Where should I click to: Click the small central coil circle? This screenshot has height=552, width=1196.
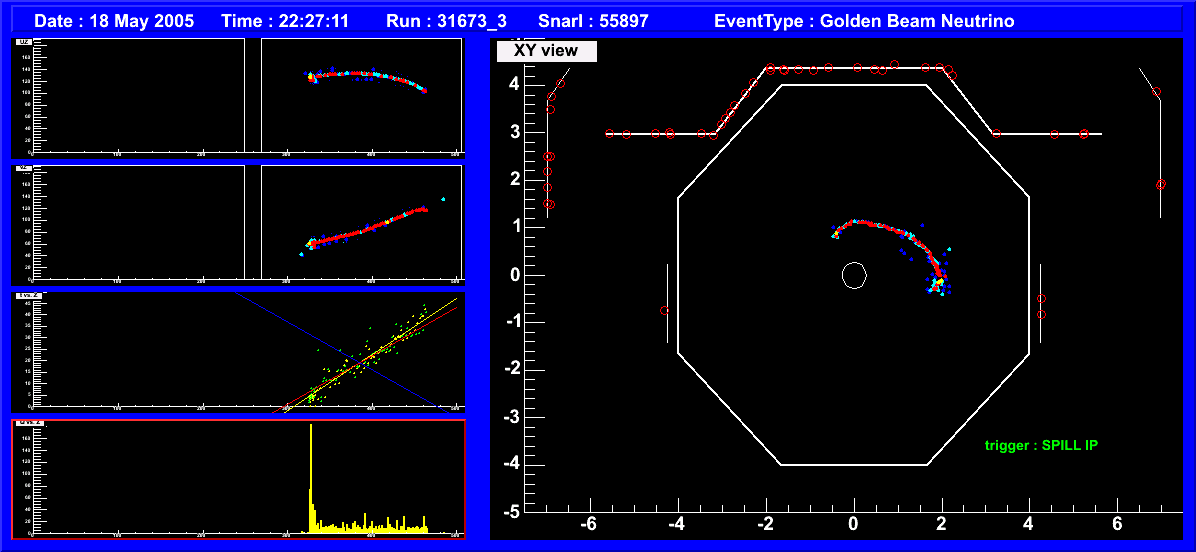853,275
